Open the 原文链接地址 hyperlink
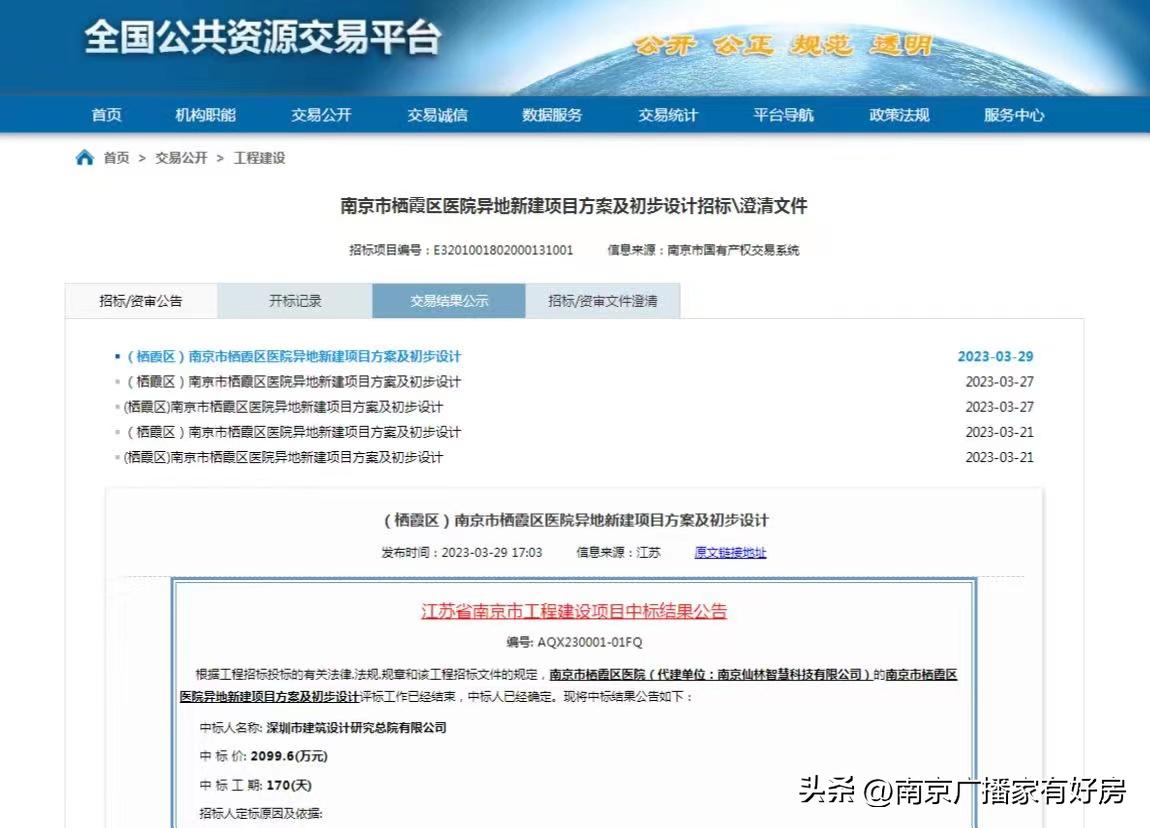 click(727, 551)
